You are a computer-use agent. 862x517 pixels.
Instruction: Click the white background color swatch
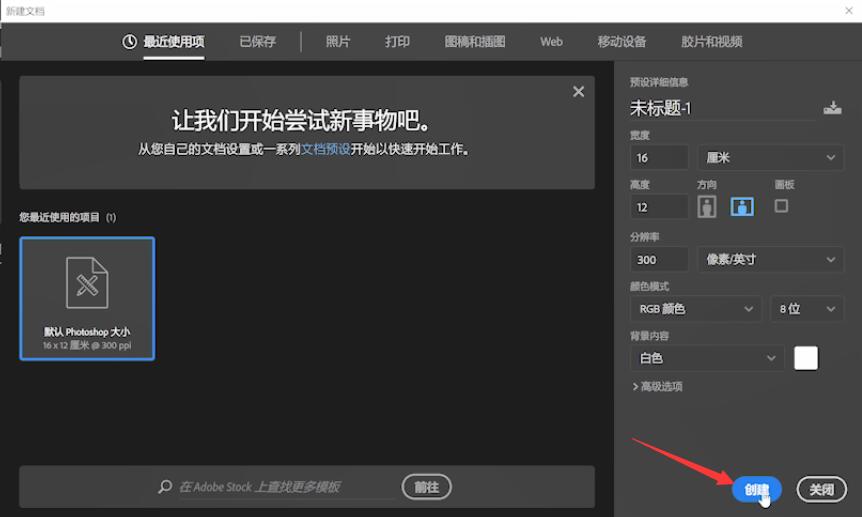pyautogui.click(x=806, y=358)
